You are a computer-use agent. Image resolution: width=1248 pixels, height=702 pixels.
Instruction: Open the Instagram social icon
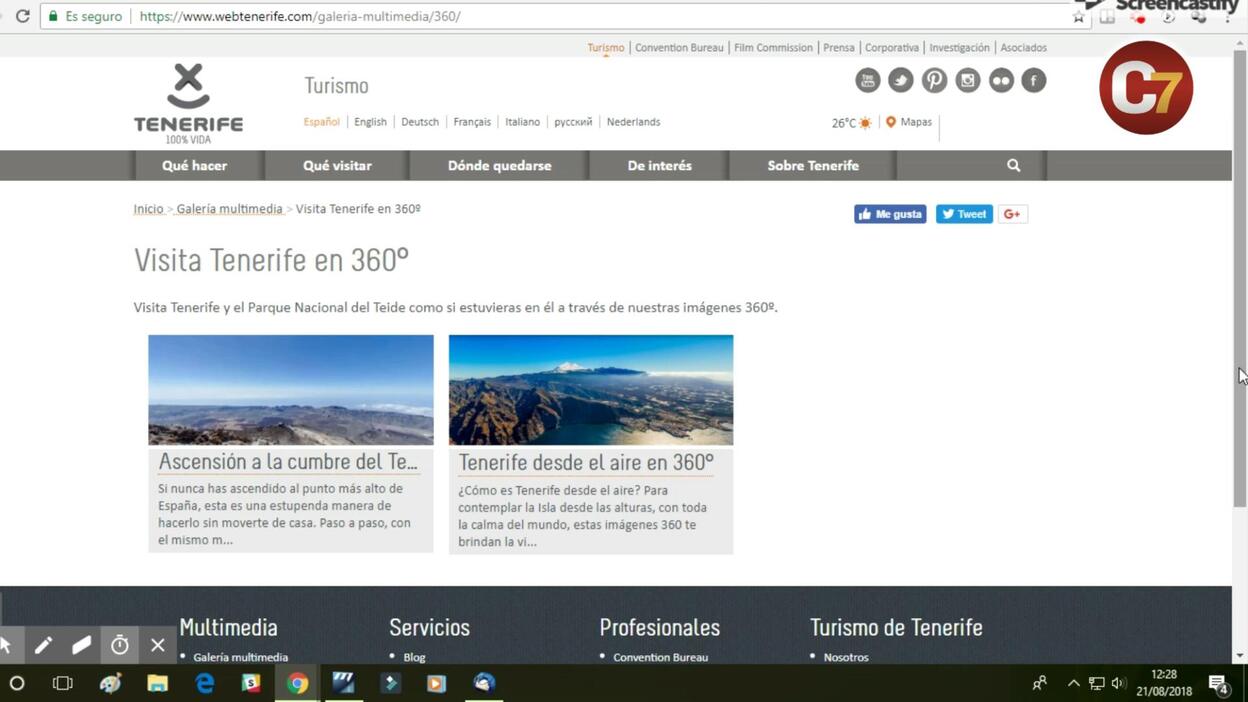tap(967, 80)
